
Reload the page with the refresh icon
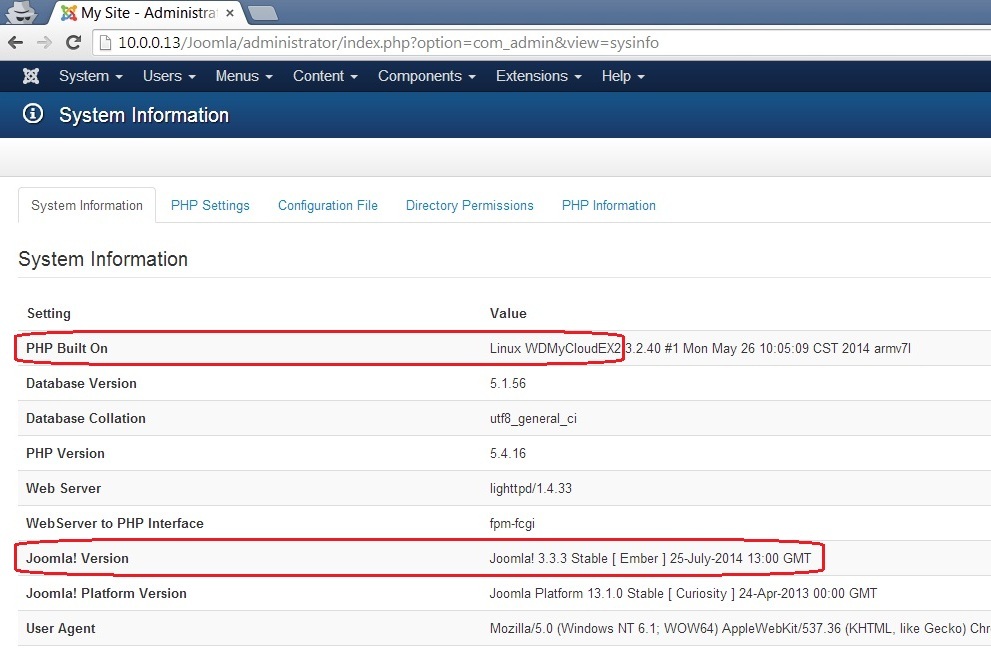[x=73, y=42]
